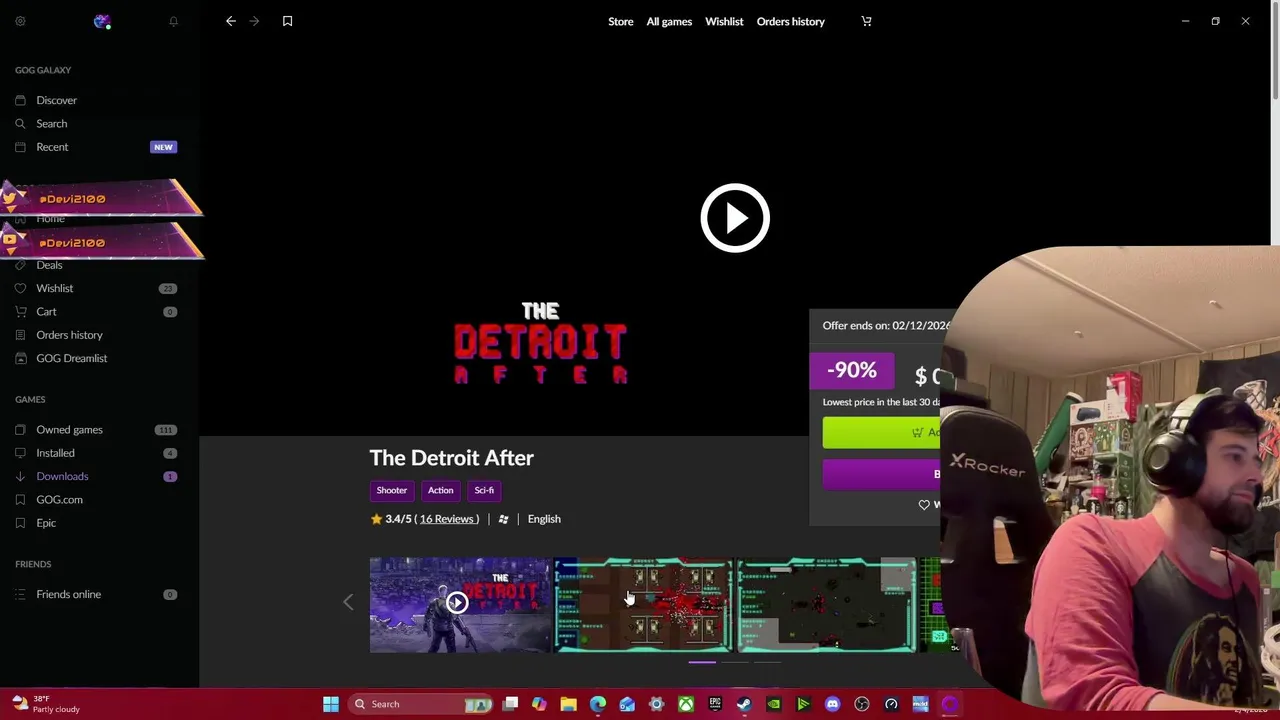Click the active gallery page indicator bar
The height and width of the screenshot is (720, 1280).
coord(702,662)
